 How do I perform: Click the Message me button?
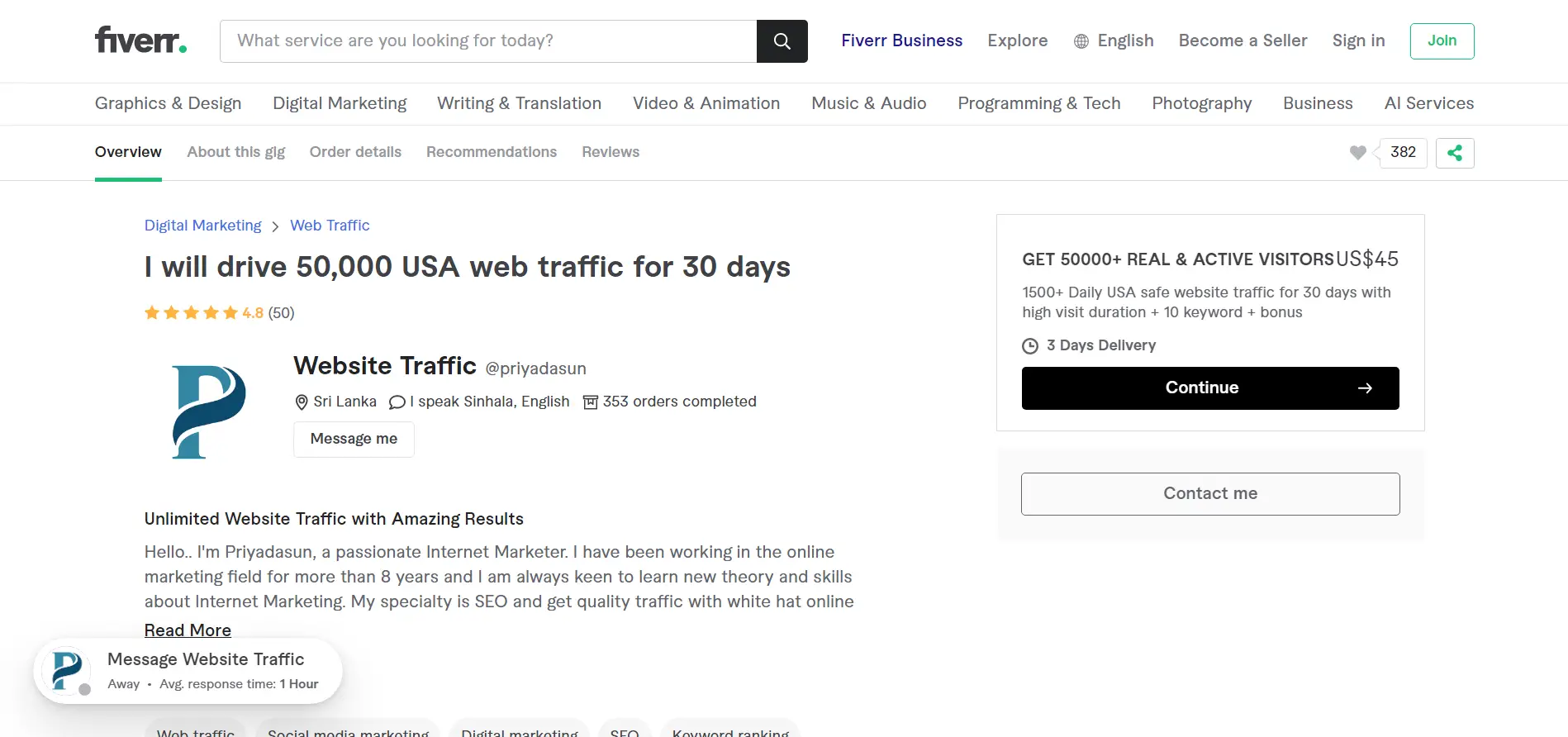click(x=354, y=440)
